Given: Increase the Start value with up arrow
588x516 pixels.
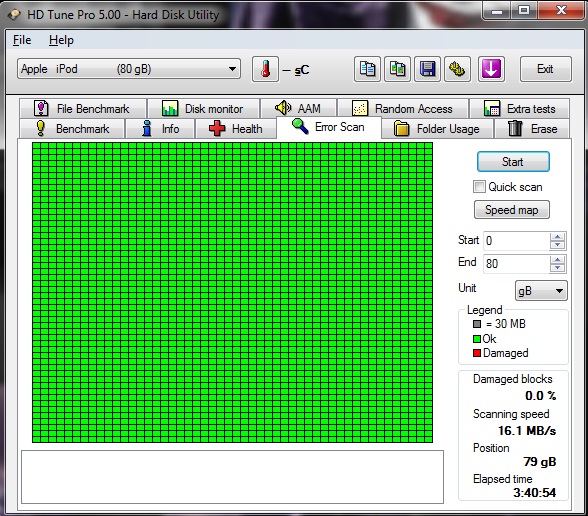Looking at the screenshot, I should [558, 237].
